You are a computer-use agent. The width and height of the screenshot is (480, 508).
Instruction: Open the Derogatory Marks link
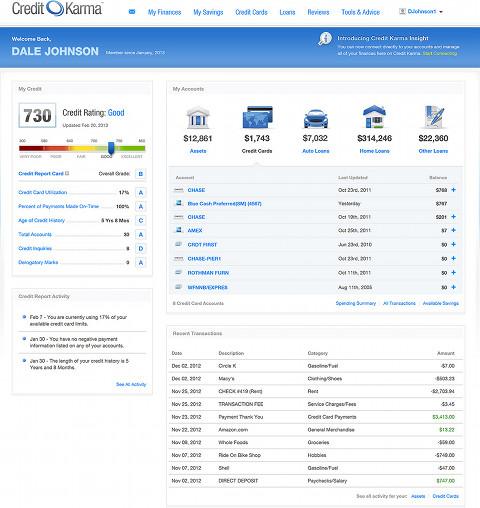pos(38,262)
